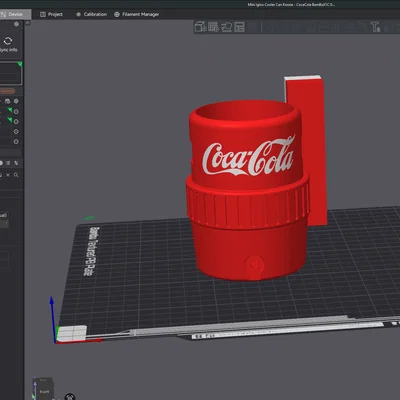Click the Add object cube icon

tap(200, 27)
